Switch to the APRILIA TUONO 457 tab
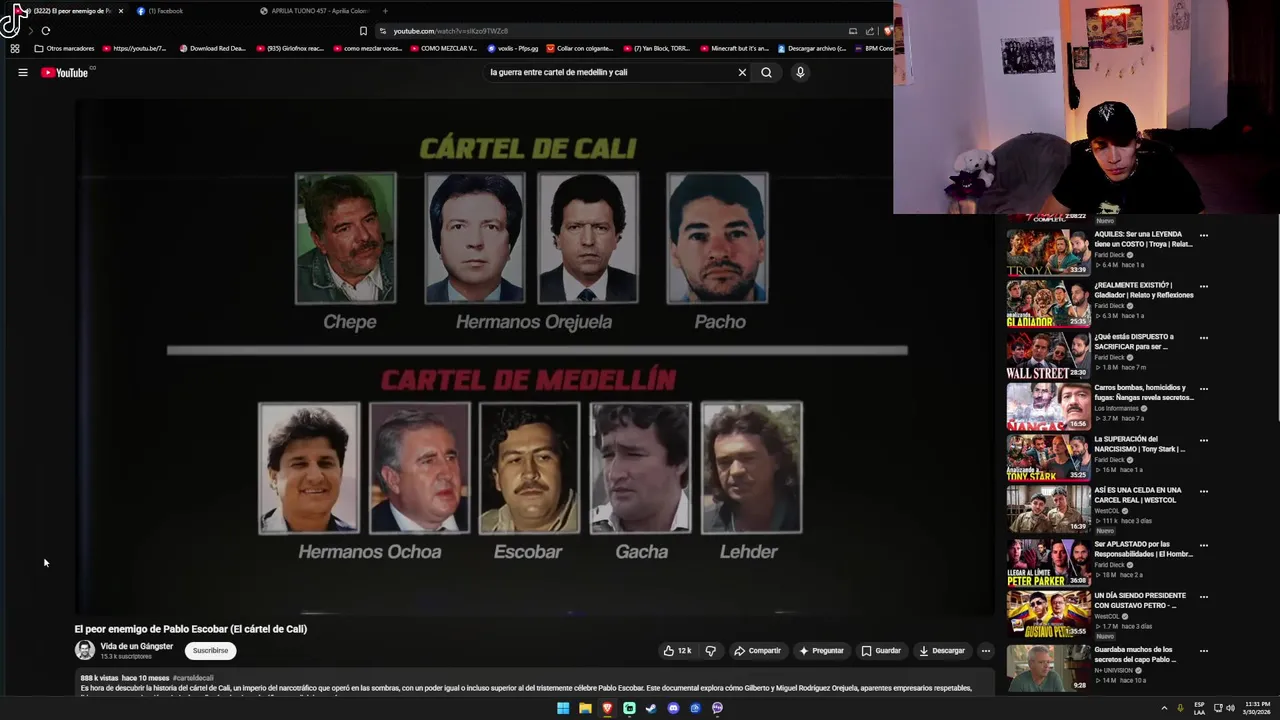Viewport: 1280px width, 720px height. [313, 11]
